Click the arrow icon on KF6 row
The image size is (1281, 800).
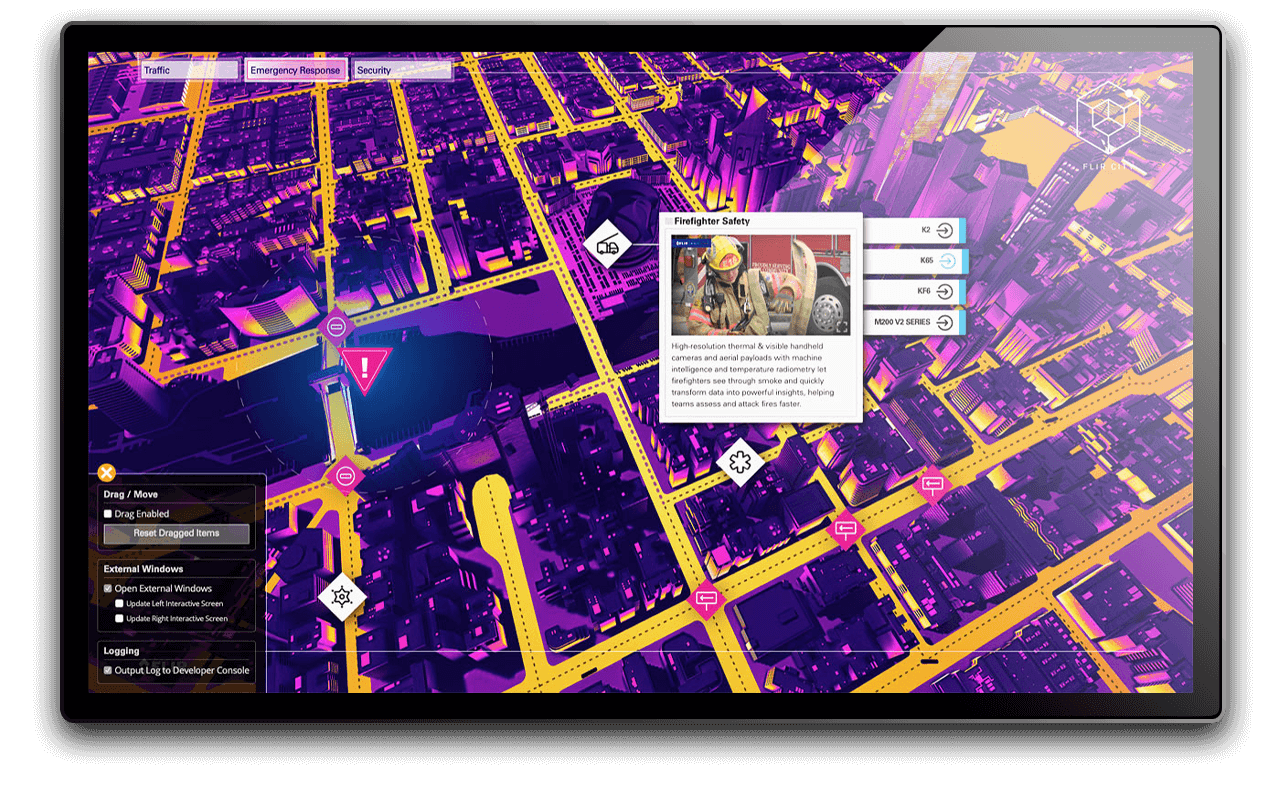[946, 292]
